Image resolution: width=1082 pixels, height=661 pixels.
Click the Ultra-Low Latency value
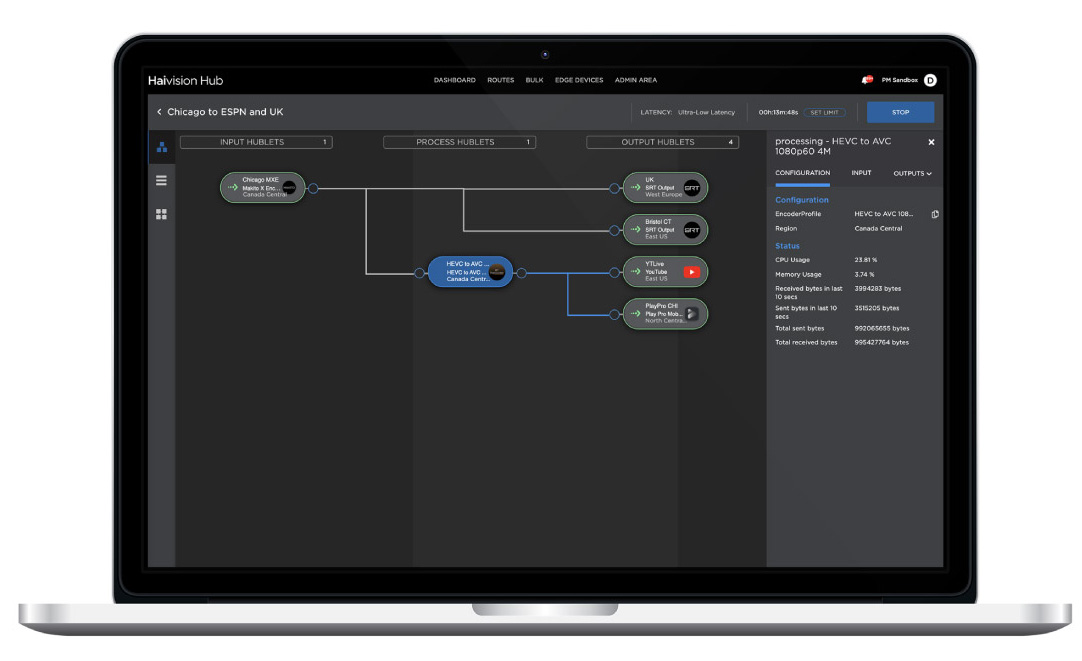point(707,112)
